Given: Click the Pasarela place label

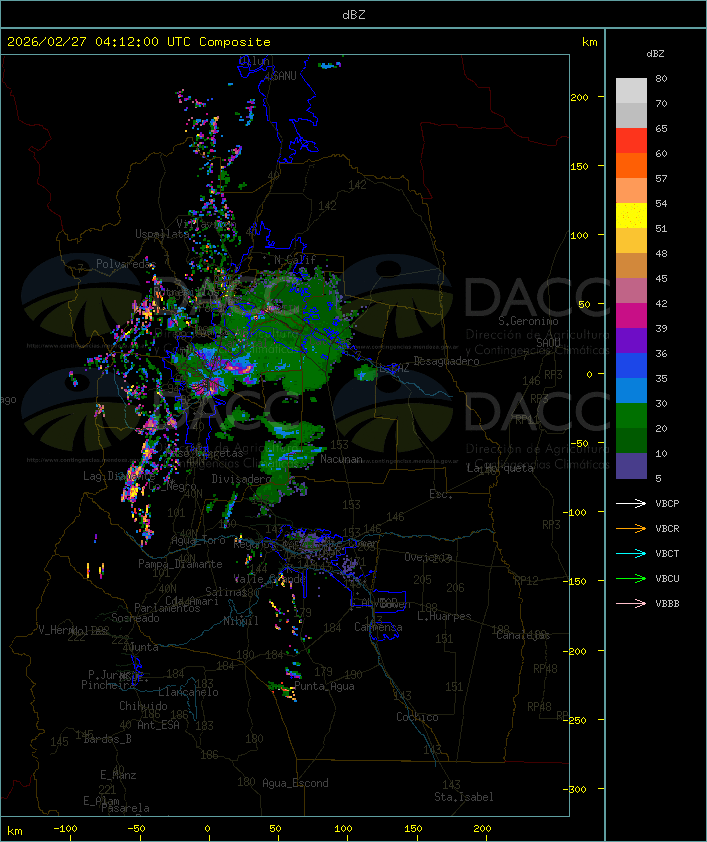Looking at the screenshot, I should [125, 808].
